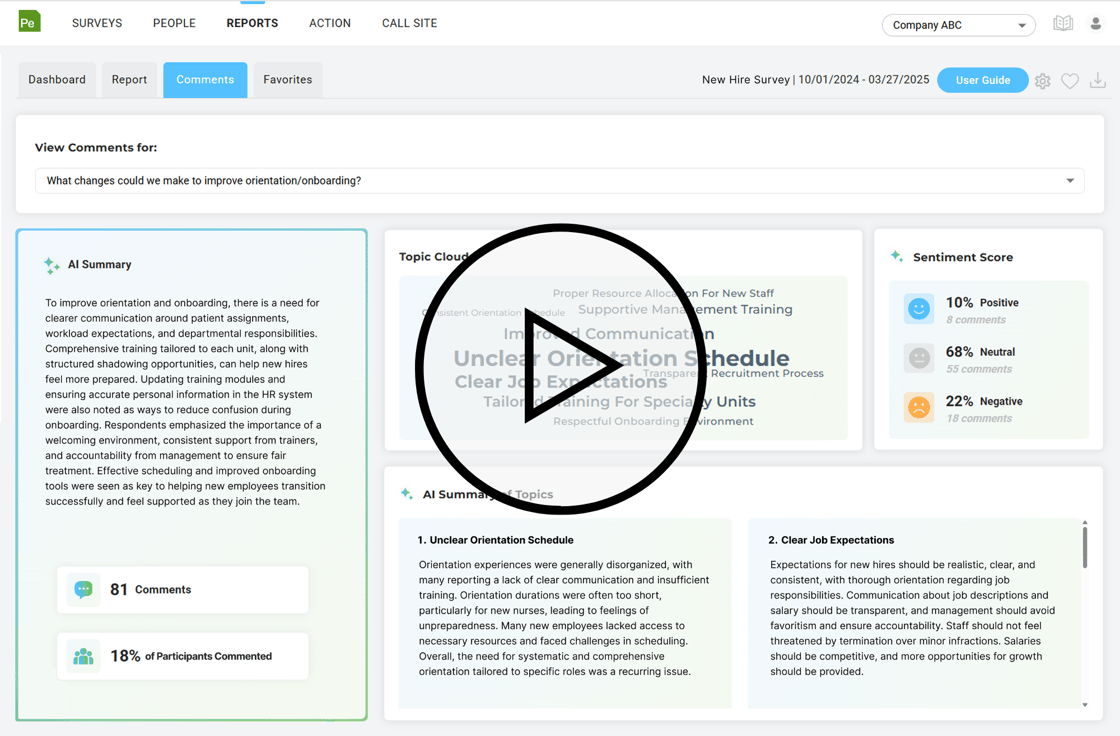Play the video overlay
The height and width of the screenshot is (736, 1120).
(561, 368)
